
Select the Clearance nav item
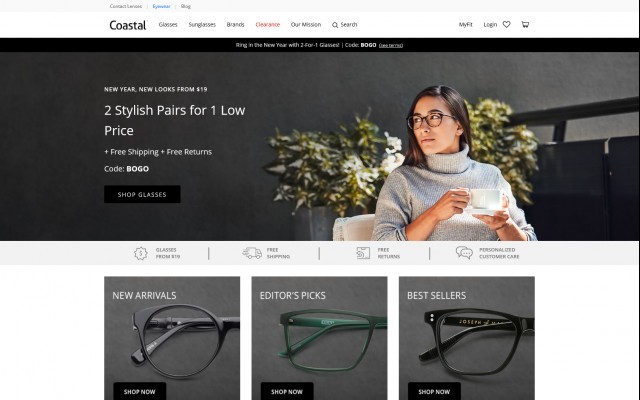[x=268, y=24]
